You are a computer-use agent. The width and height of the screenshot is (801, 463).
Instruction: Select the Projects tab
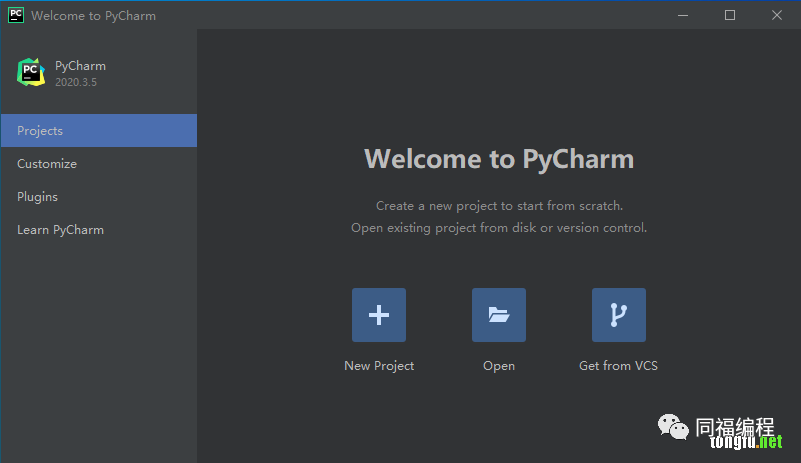(x=99, y=130)
